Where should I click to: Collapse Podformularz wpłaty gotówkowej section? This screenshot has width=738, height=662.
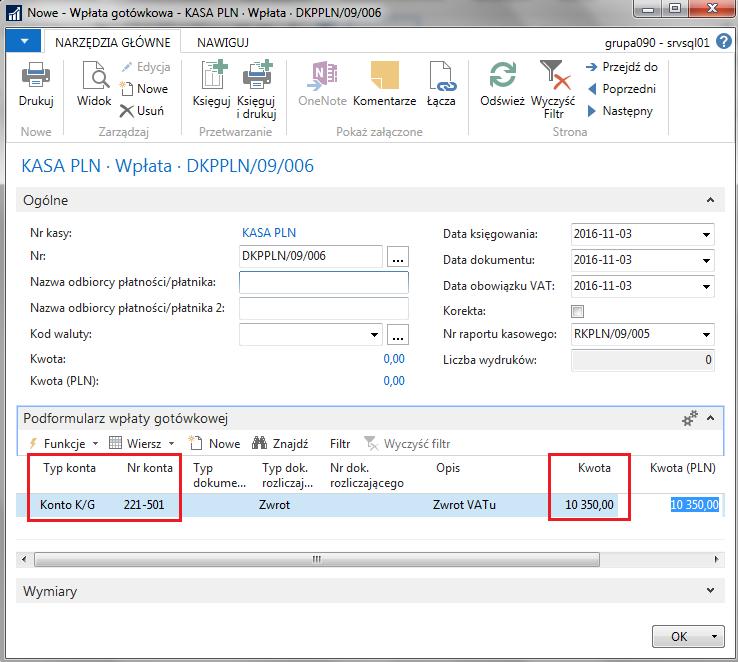click(x=710, y=418)
